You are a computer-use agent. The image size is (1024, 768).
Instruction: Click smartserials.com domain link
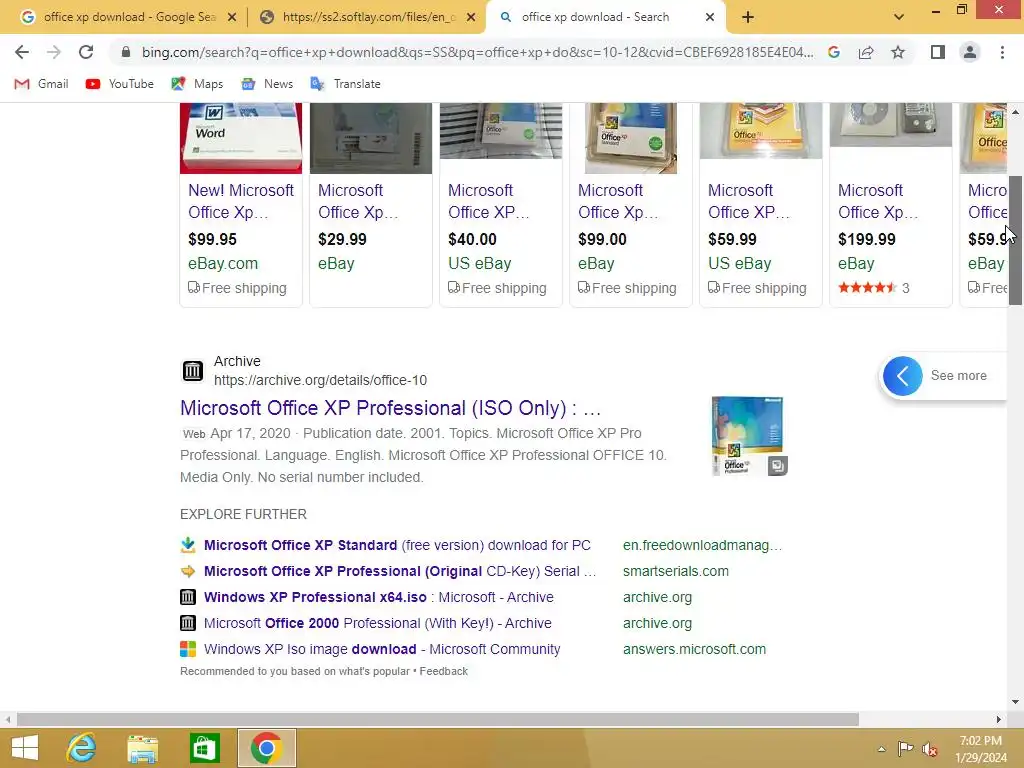pos(676,571)
